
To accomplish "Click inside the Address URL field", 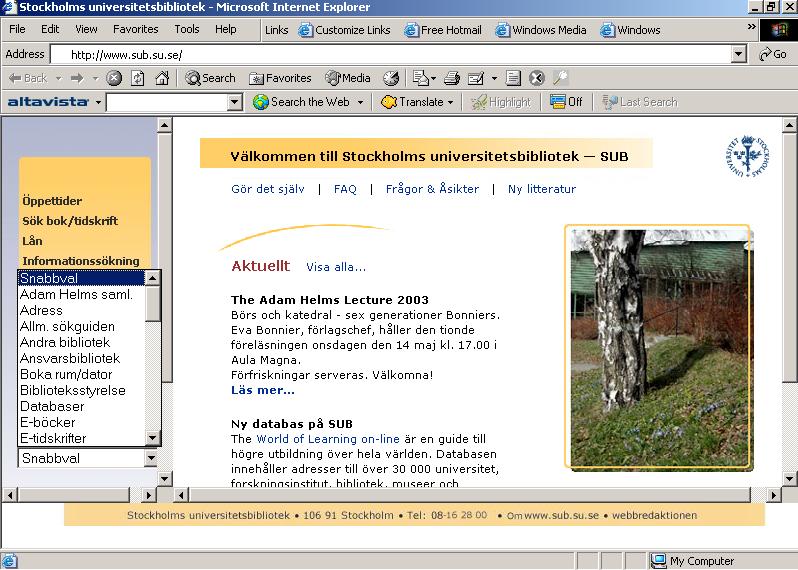I will point(391,54).
